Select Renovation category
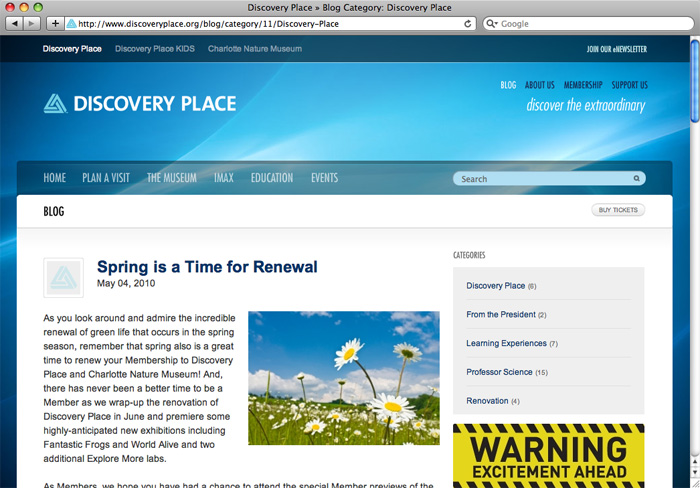This screenshot has width=700, height=488. [x=487, y=401]
